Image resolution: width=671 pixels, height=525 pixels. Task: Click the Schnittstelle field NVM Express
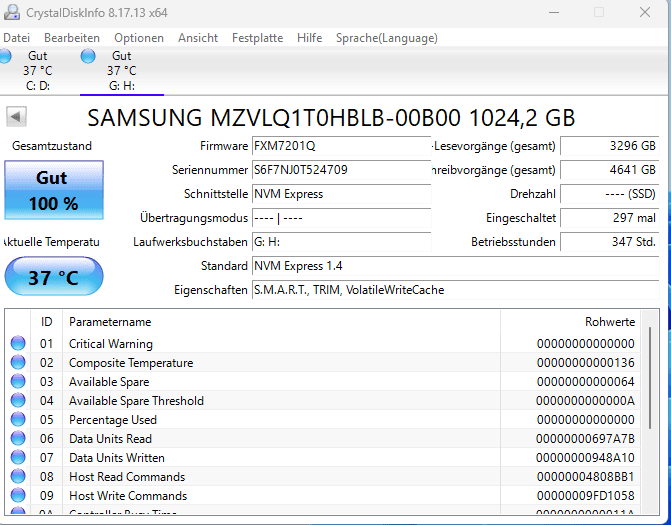341,194
